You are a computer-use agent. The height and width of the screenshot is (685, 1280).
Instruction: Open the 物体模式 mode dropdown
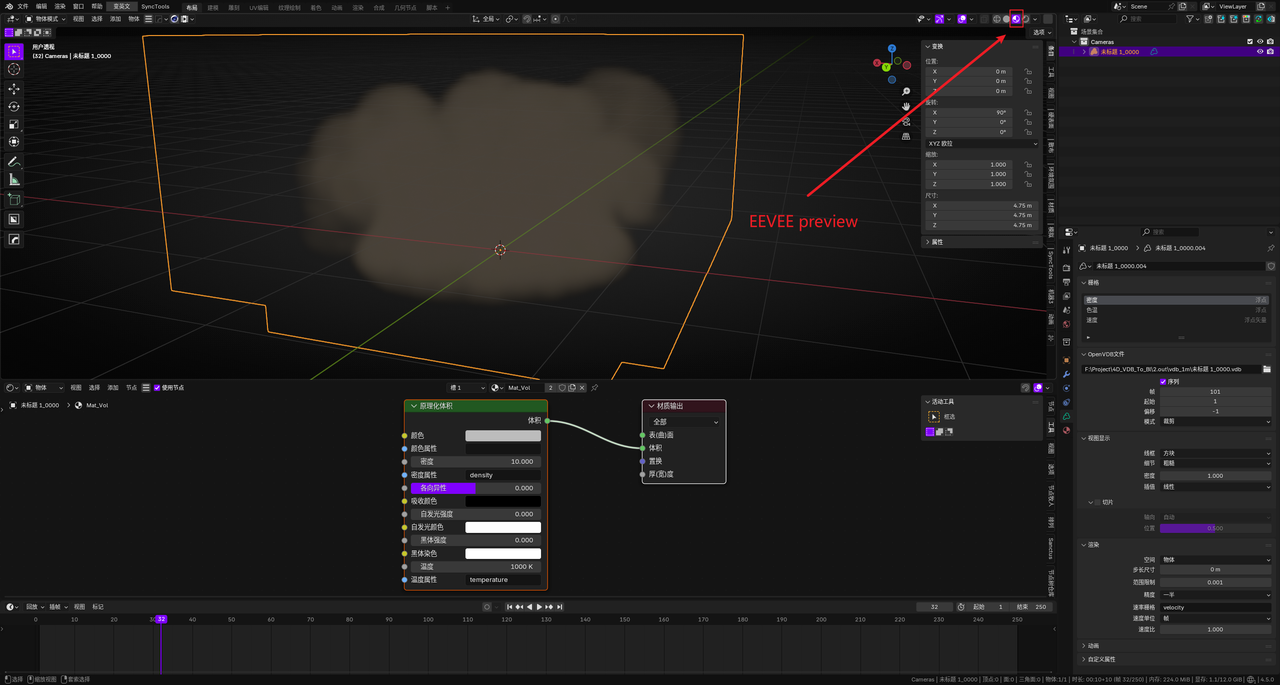[x=43, y=19]
